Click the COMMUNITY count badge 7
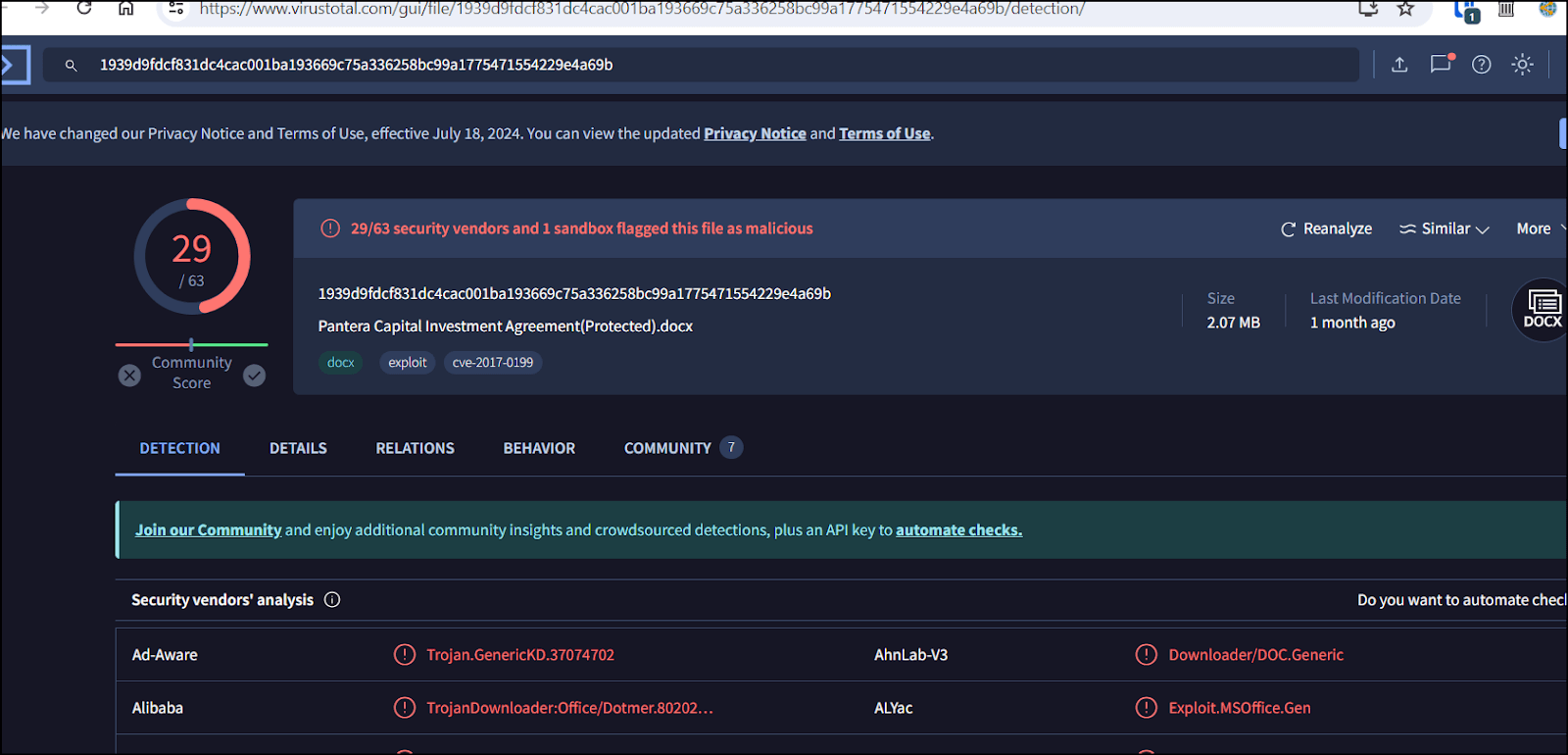 click(x=731, y=447)
